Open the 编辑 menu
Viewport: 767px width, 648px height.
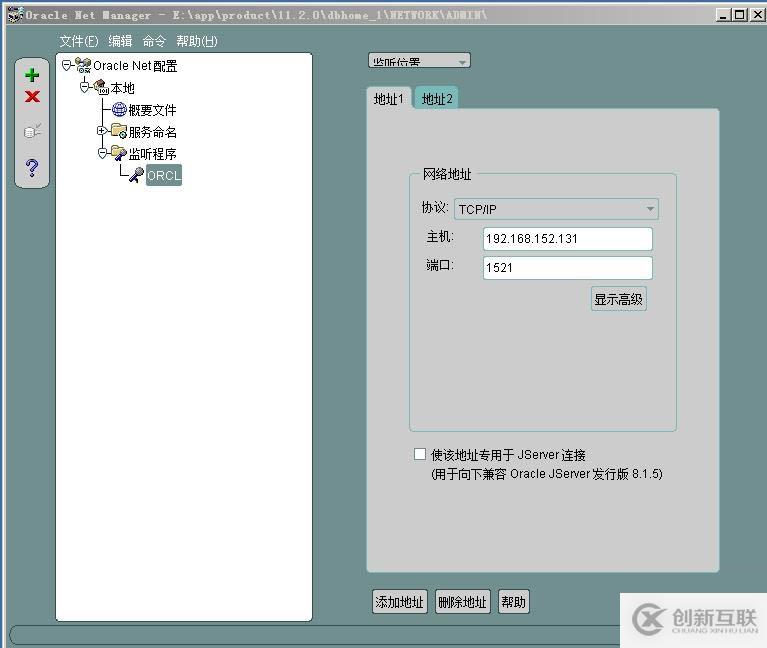click(x=120, y=41)
